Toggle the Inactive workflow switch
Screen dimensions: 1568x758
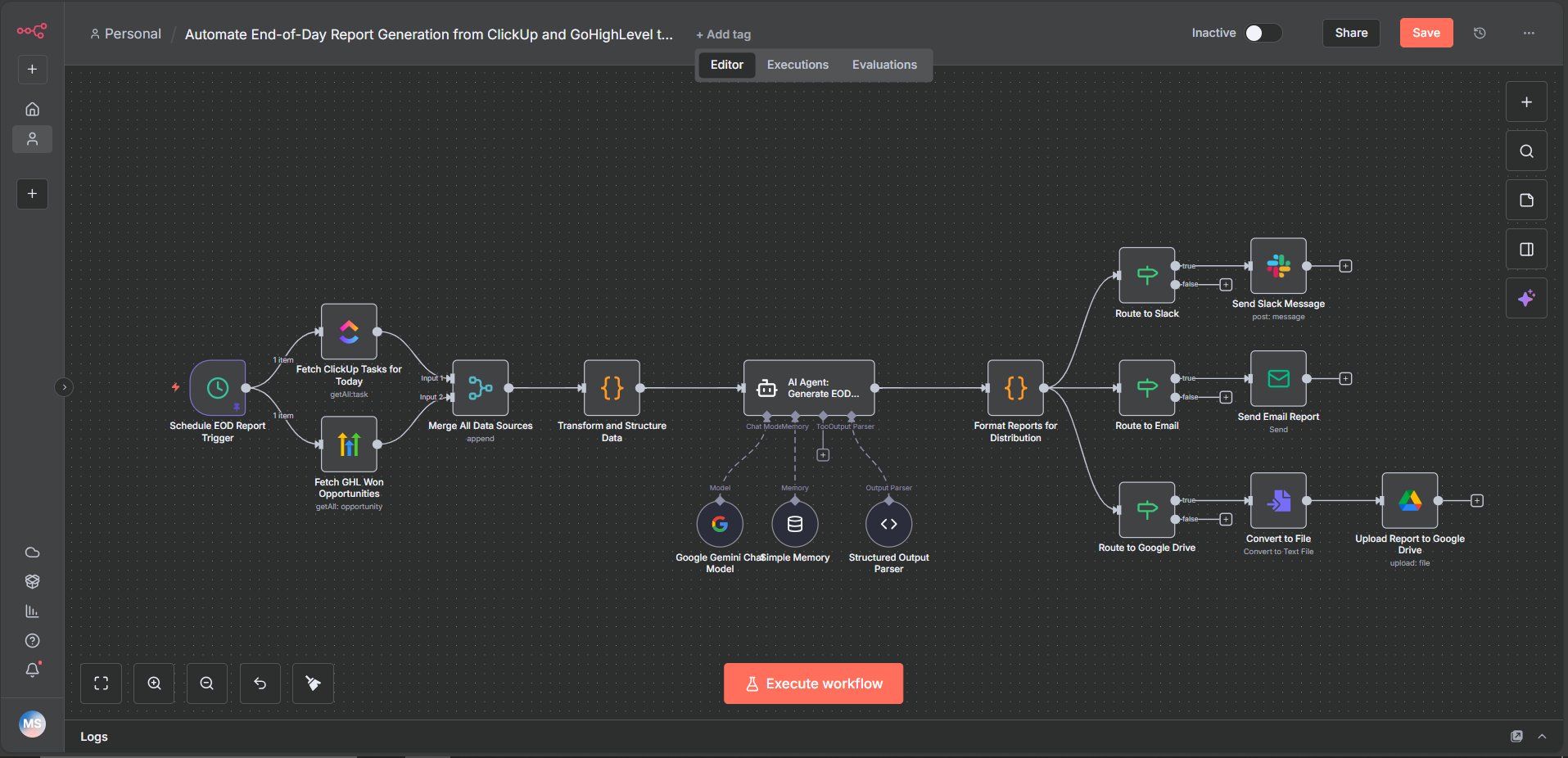tap(1263, 33)
